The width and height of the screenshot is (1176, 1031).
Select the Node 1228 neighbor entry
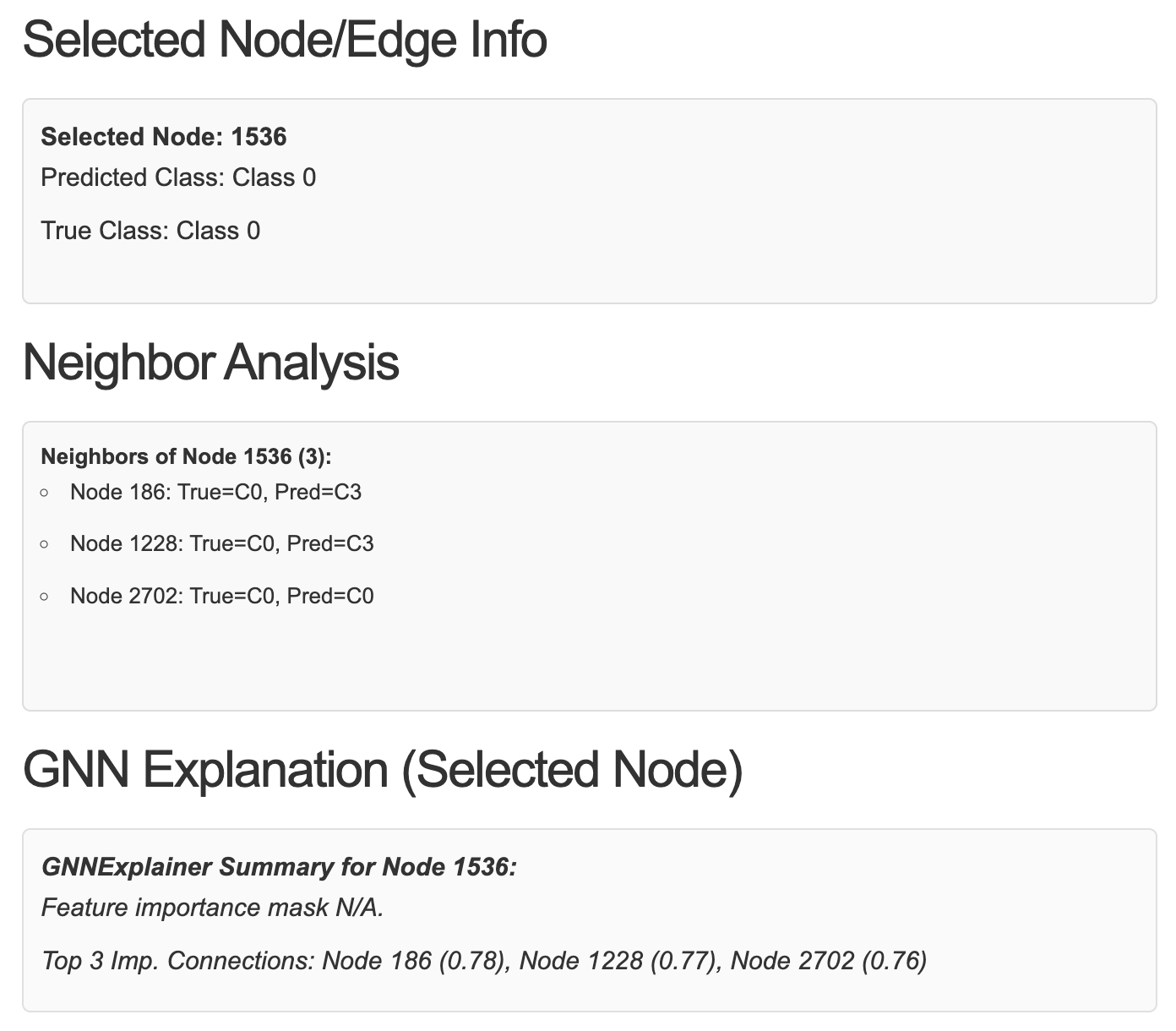[221, 543]
